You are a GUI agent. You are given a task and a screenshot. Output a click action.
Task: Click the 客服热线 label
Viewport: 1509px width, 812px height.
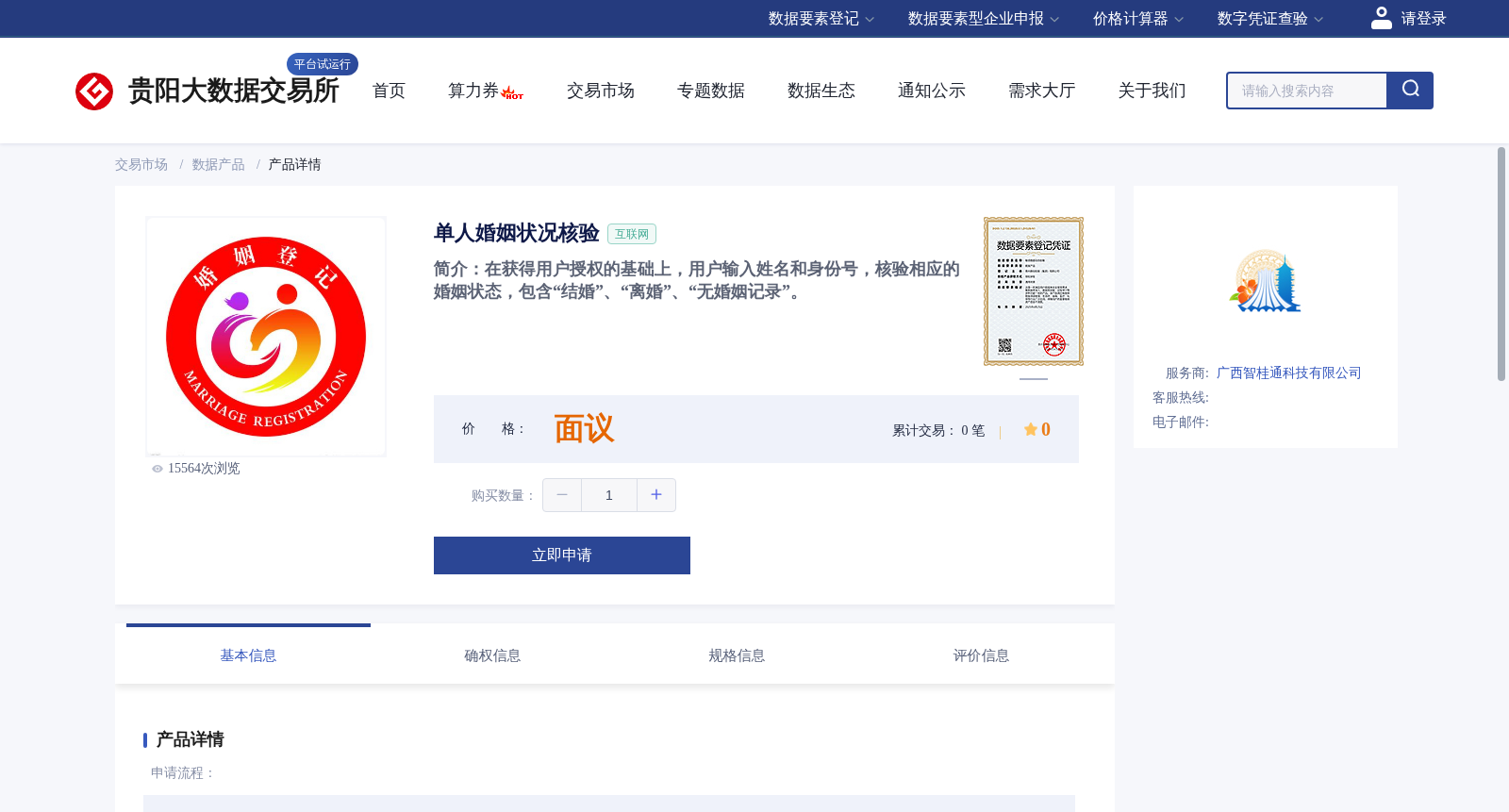1181,398
